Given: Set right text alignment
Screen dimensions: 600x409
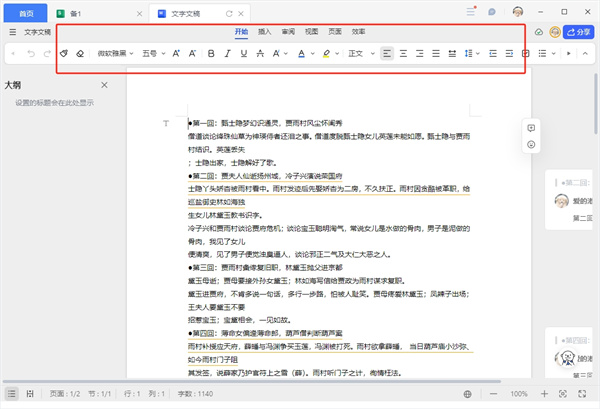Looking at the screenshot, I should [420, 54].
